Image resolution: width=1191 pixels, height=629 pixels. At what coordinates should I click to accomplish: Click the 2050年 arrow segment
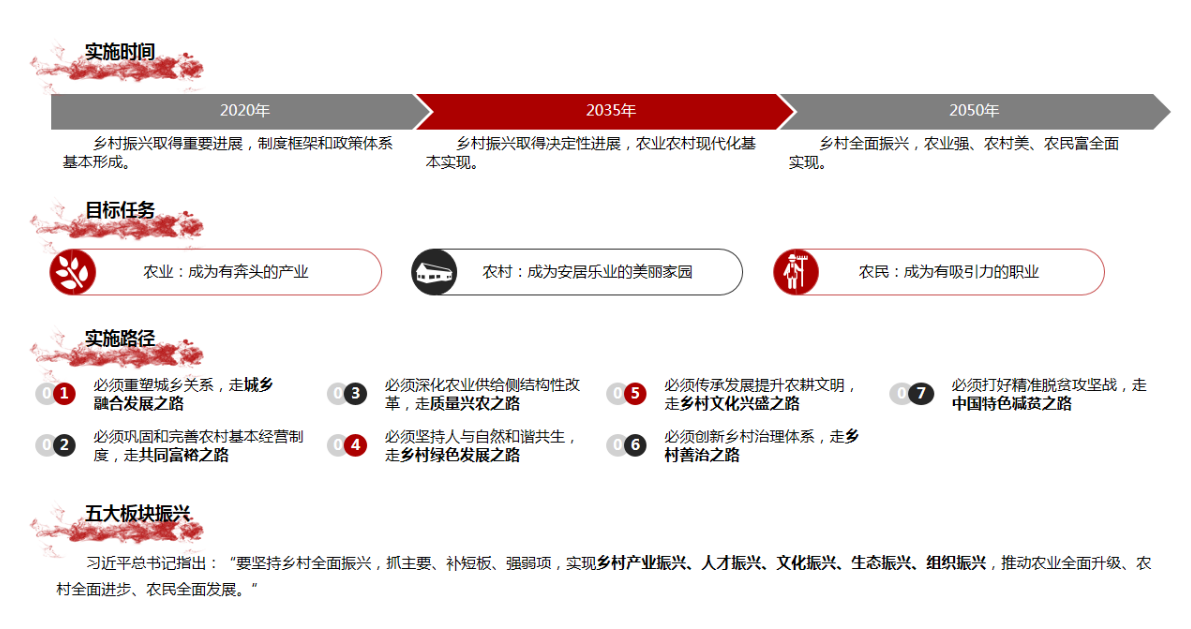point(975,111)
